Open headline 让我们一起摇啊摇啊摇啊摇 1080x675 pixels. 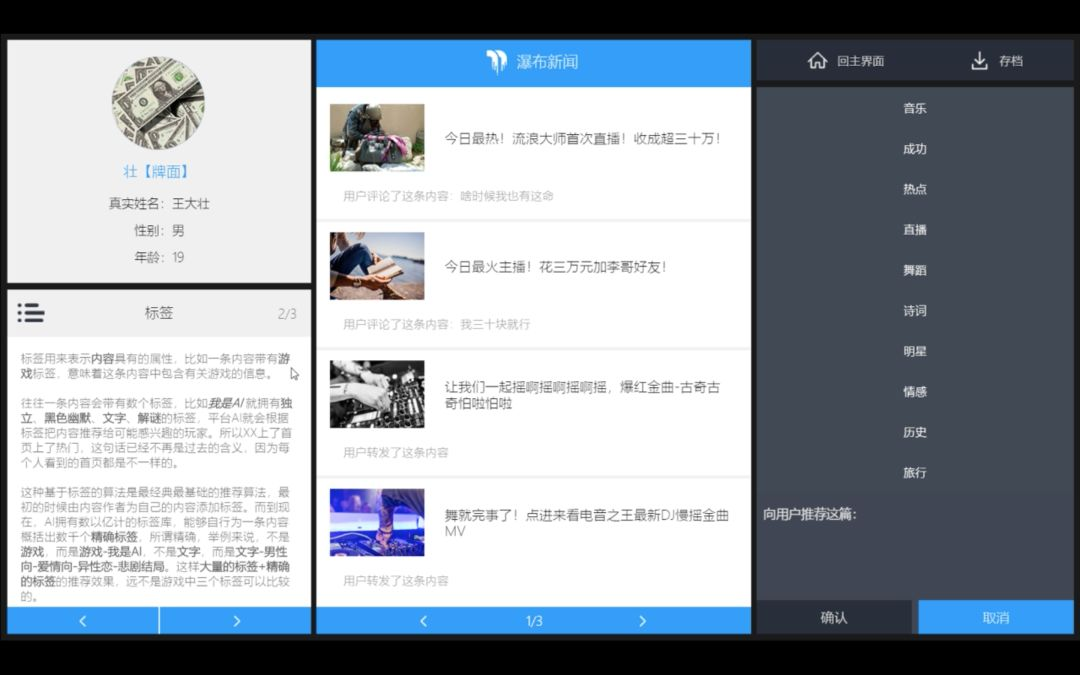tap(582, 395)
